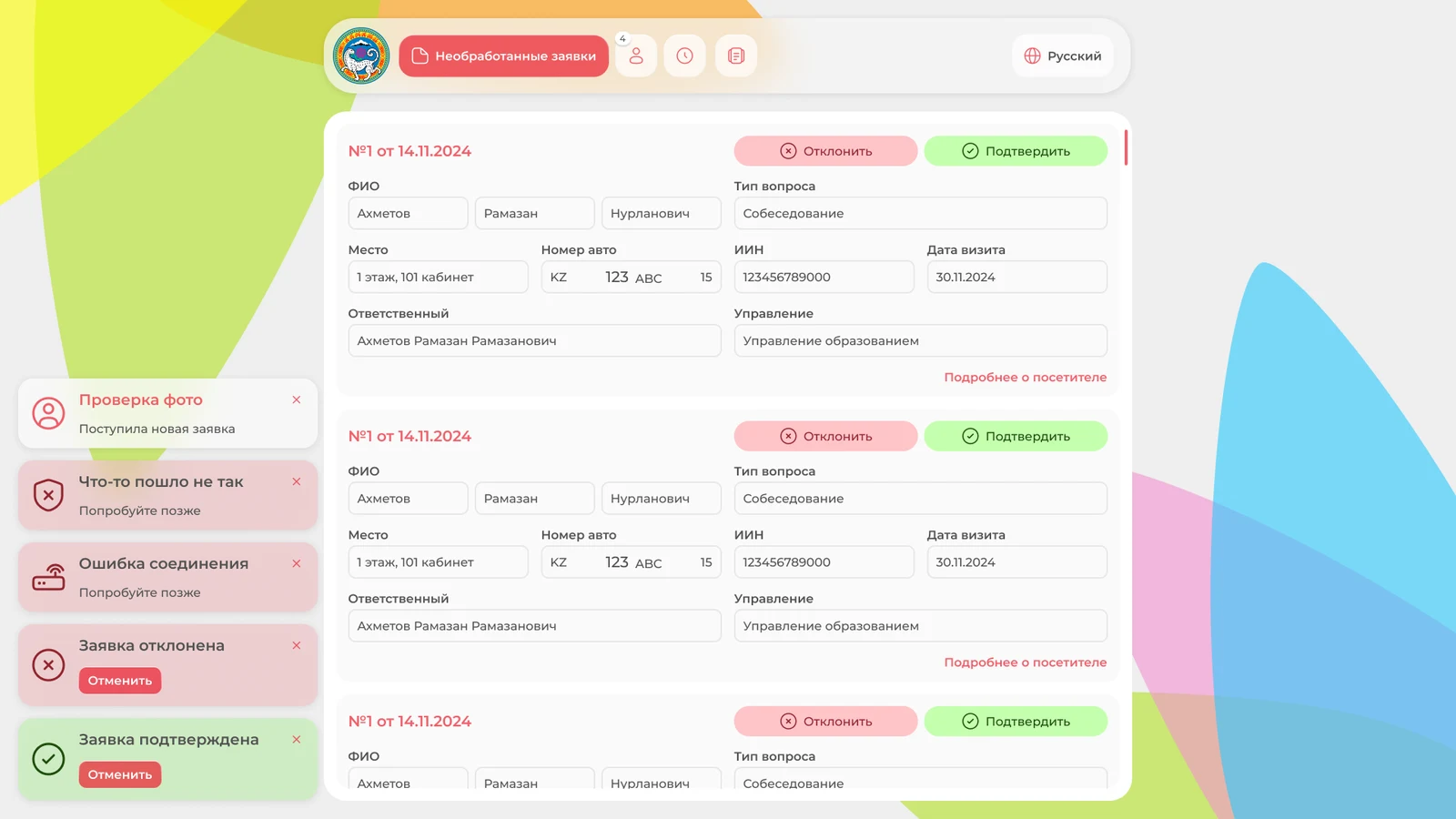This screenshot has height=819, width=1456.
Task: Focus the Ответственный field in second card
Action: [x=535, y=626]
